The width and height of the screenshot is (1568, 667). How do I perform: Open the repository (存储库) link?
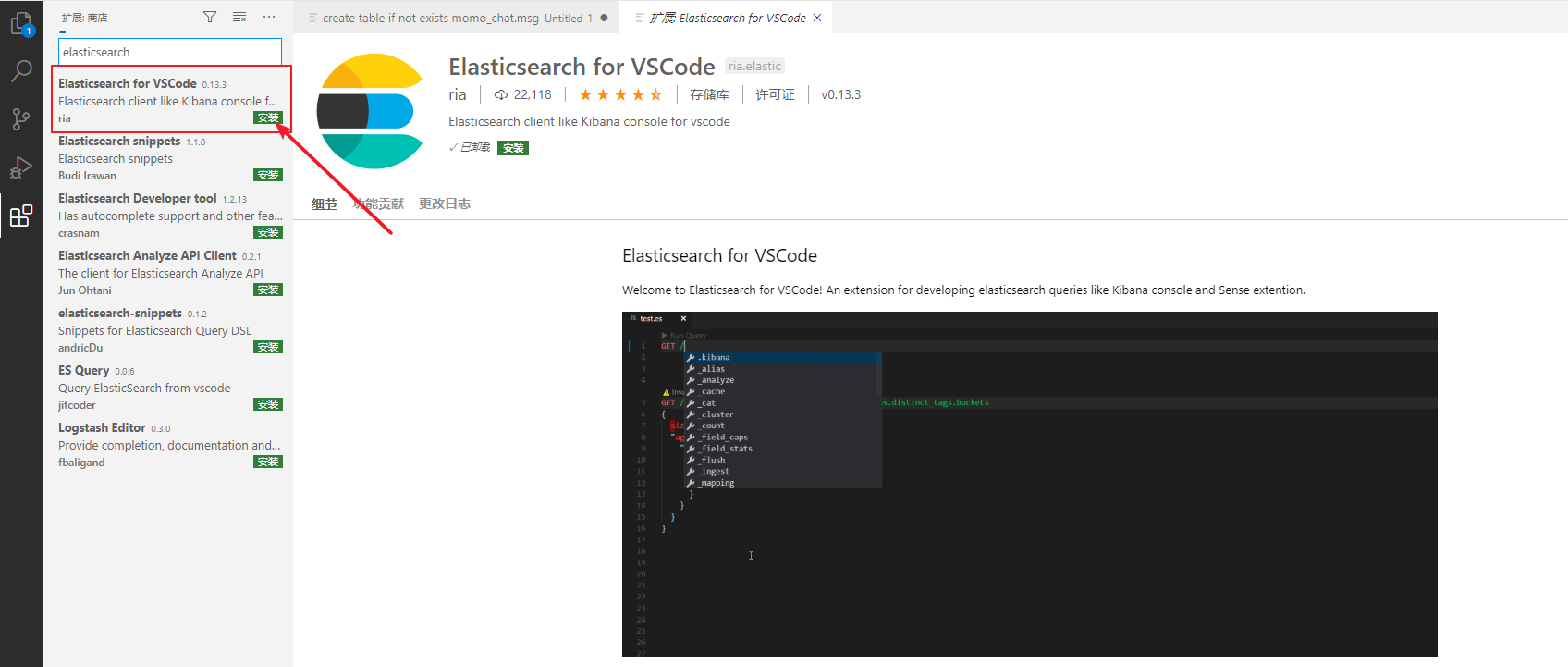tap(709, 94)
